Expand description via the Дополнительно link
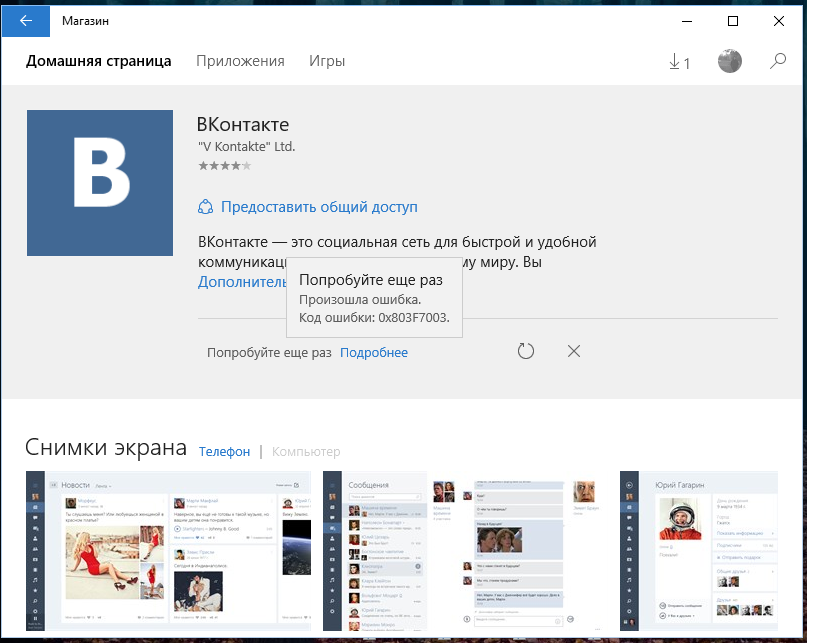The width and height of the screenshot is (819, 643). (242, 282)
